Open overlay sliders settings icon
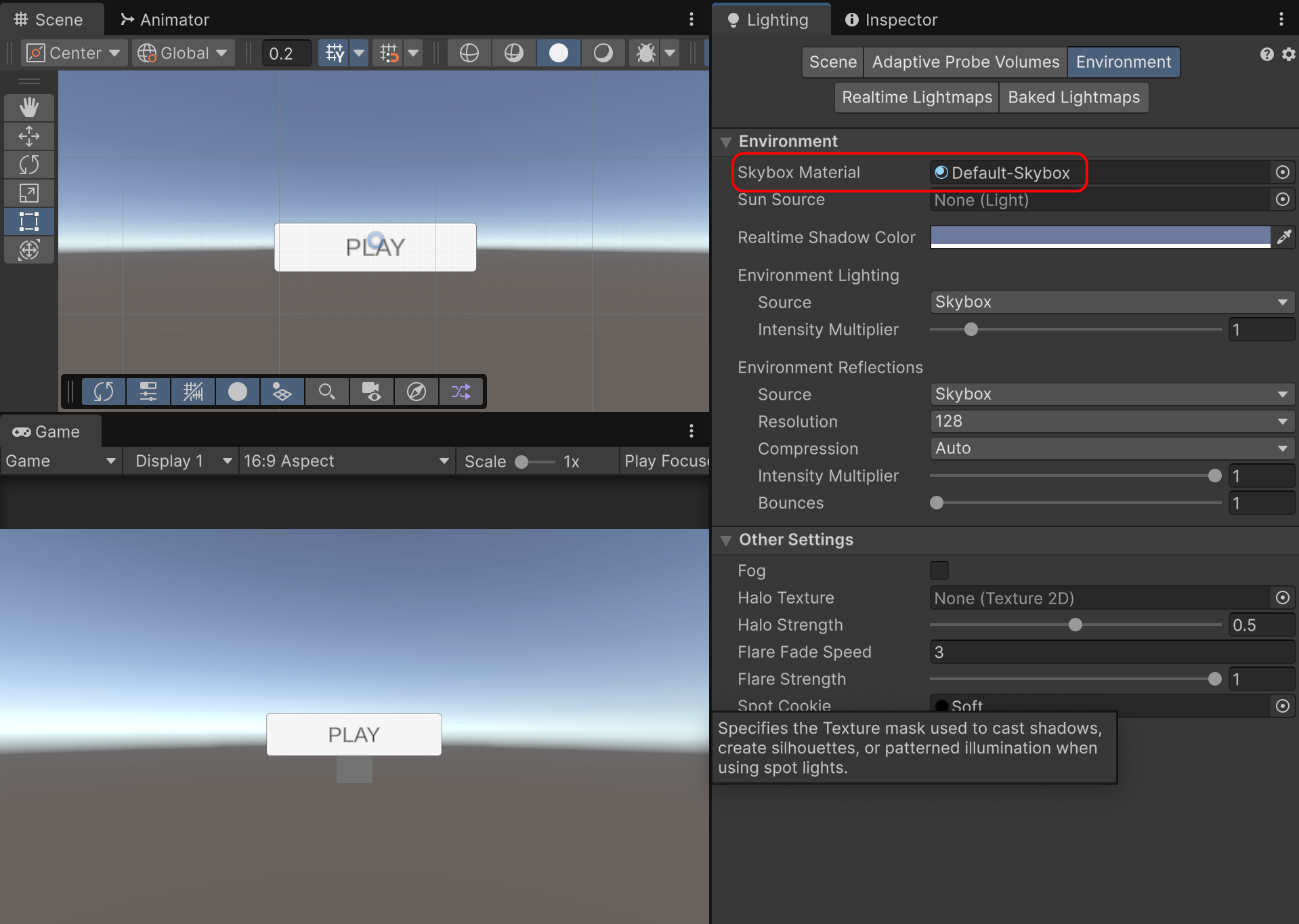This screenshot has width=1299, height=924. [x=148, y=392]
